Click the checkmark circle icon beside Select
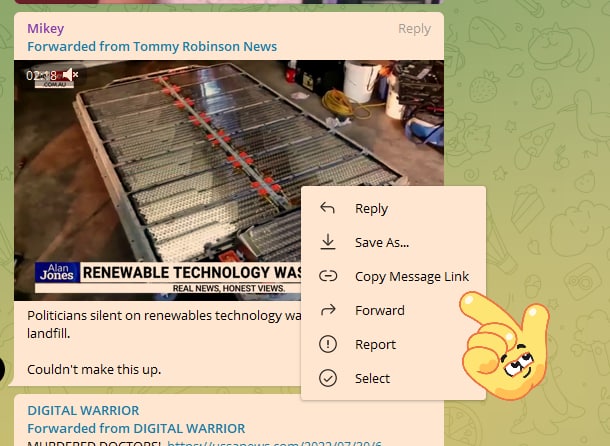This screenshot has width=610, height=446. [x=327, y=378]
